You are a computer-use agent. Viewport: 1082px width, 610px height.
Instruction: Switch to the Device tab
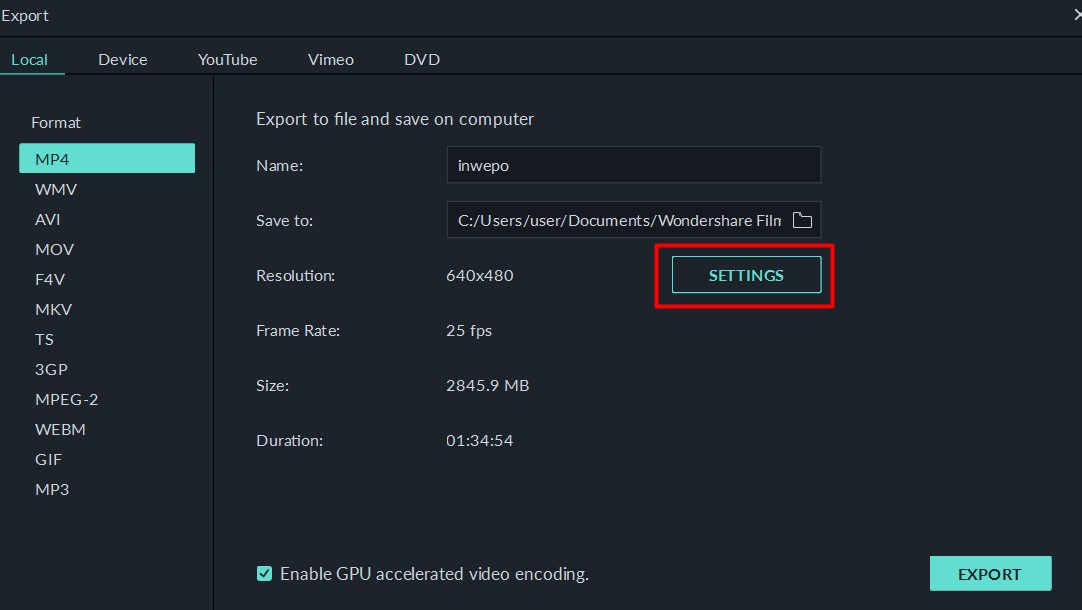(123, 59)
